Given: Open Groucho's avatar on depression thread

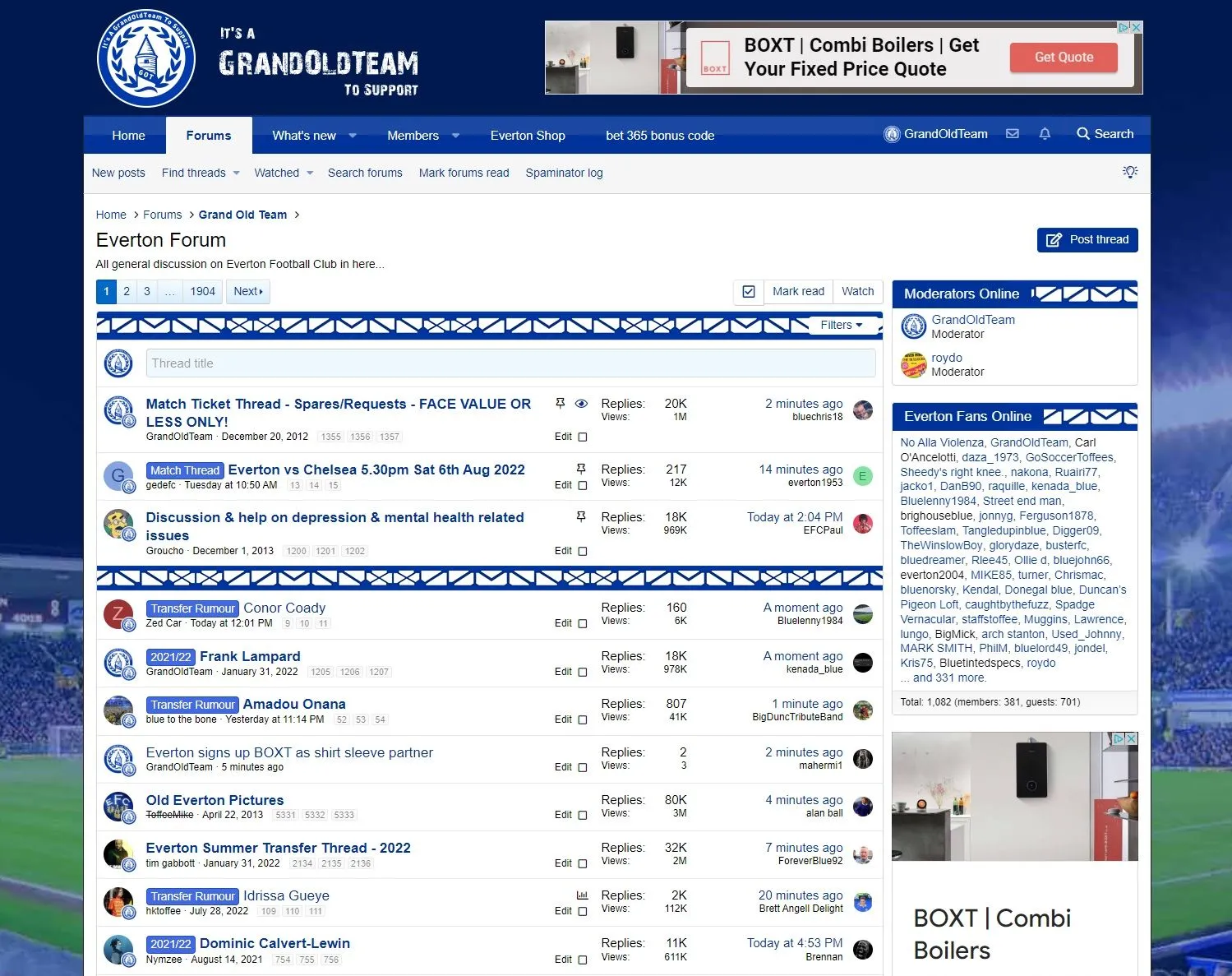Looking at the screenshot, I should coord(118,525).
